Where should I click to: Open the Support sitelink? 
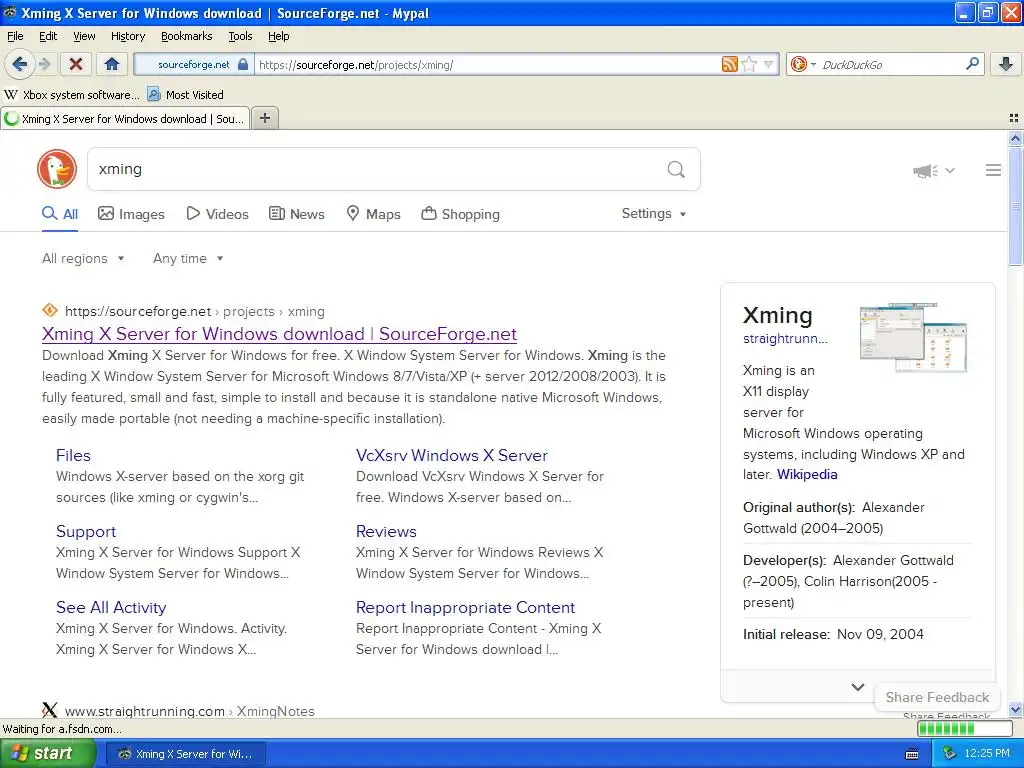(86, 532)
